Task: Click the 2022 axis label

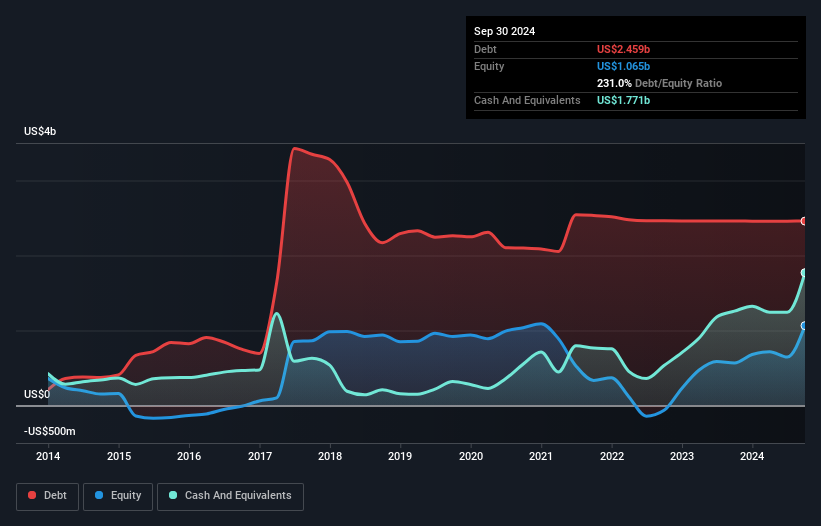Action: click(612, 456)
